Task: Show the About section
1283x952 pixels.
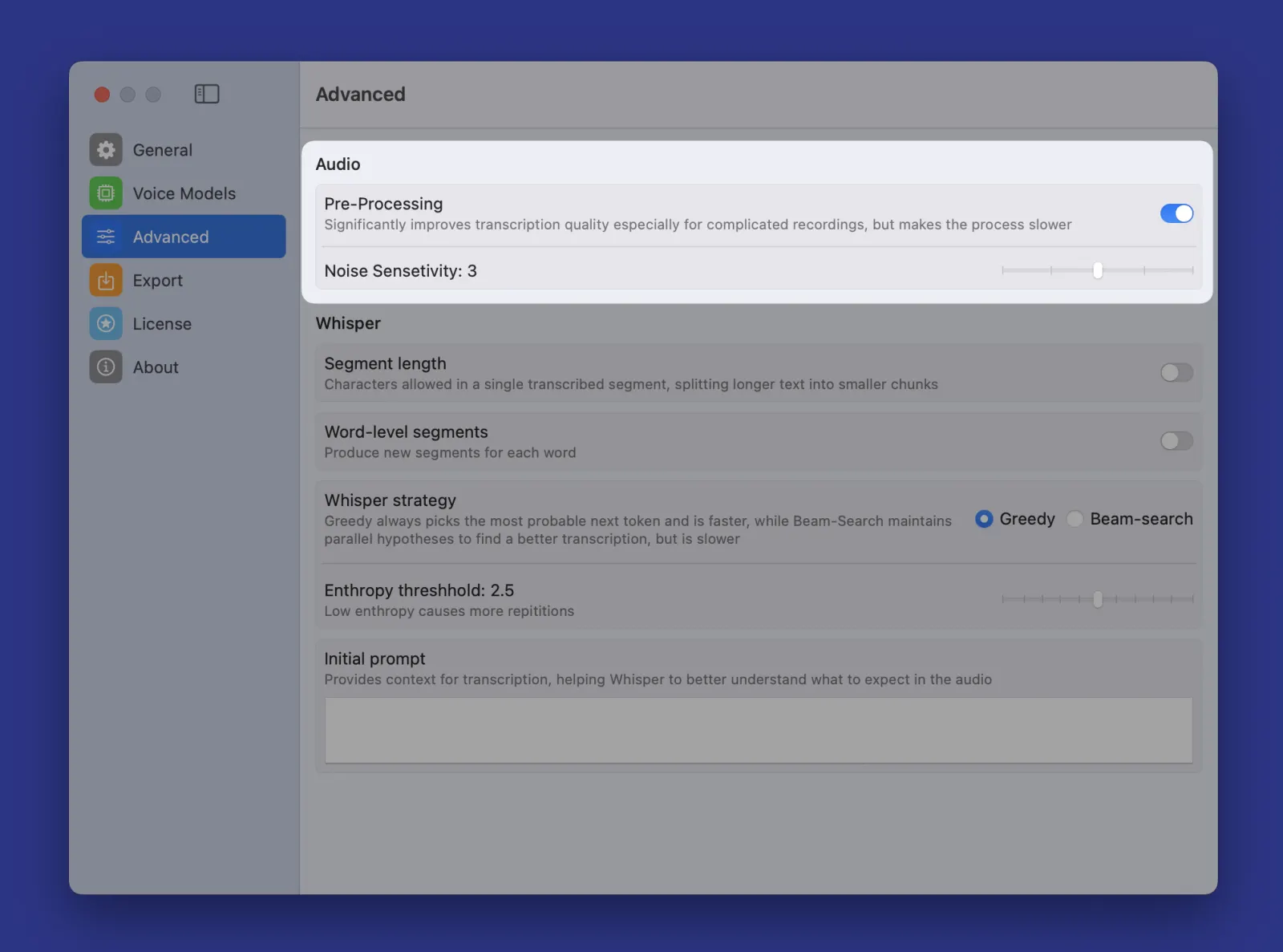Action: tap(184, 367)
